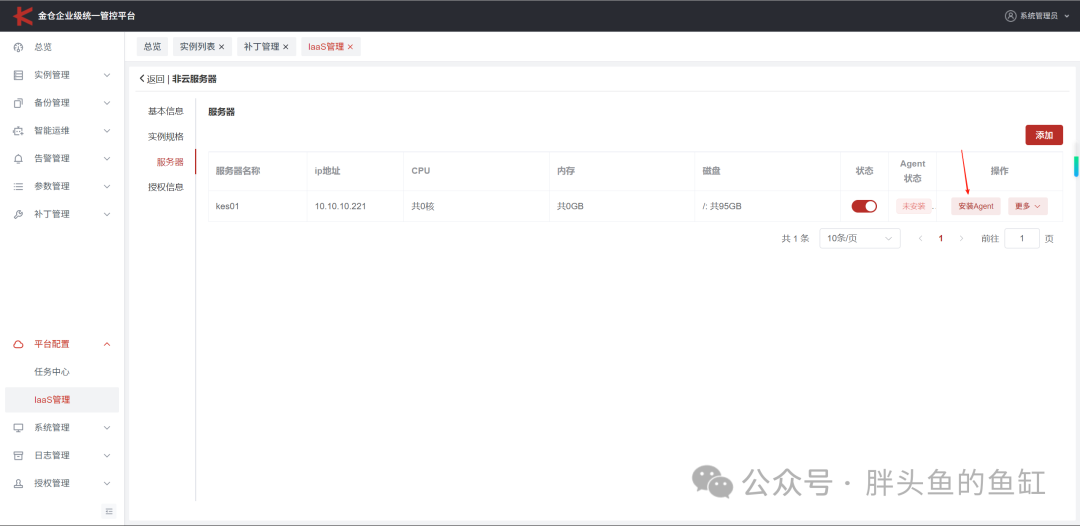
Task: Click the vertical scrollbar thumb
Action: (x=1075, y=167)
